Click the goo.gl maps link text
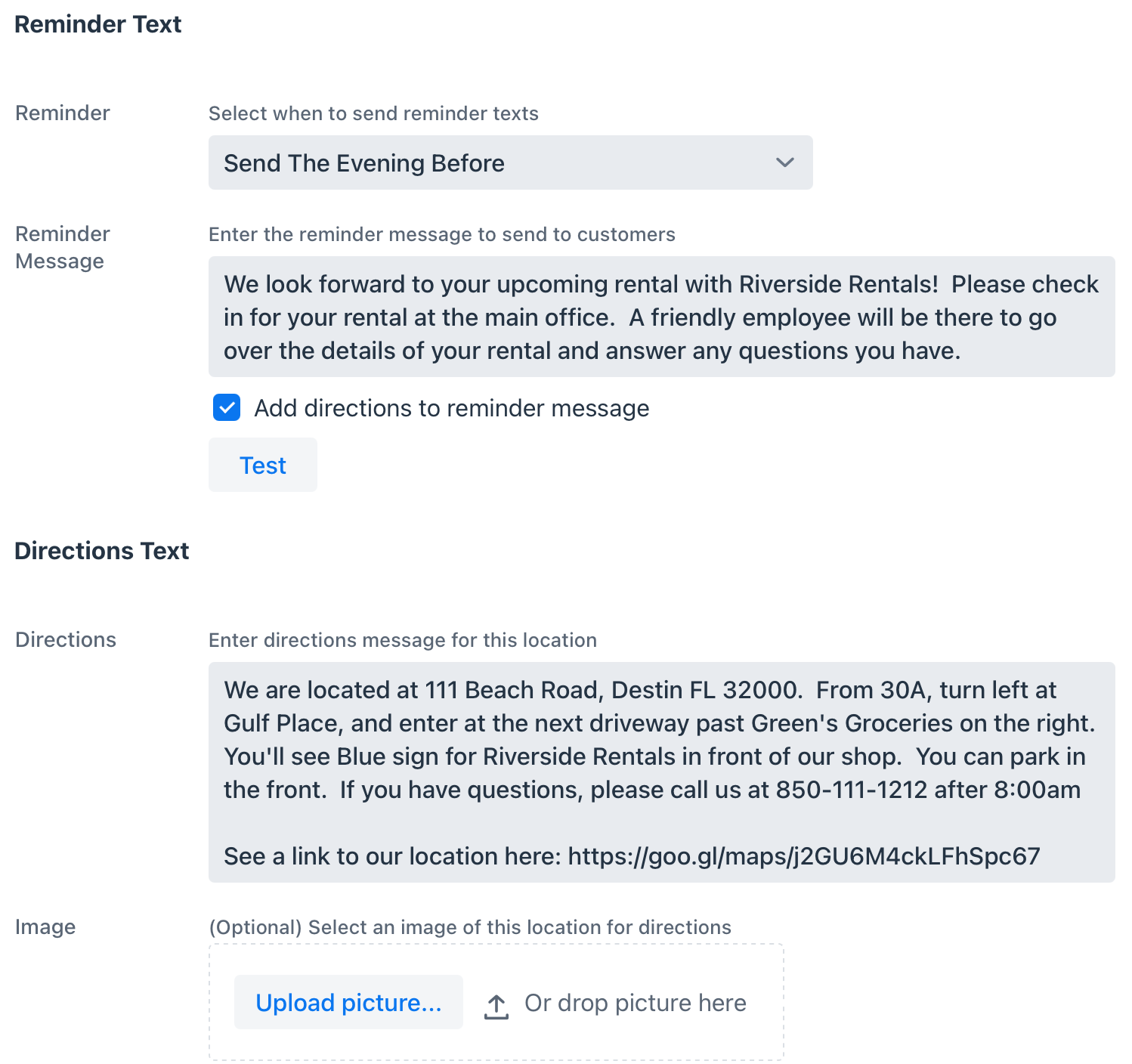Image resolution: width=1132 pixels, height=1064 pixels. (804, 856)
